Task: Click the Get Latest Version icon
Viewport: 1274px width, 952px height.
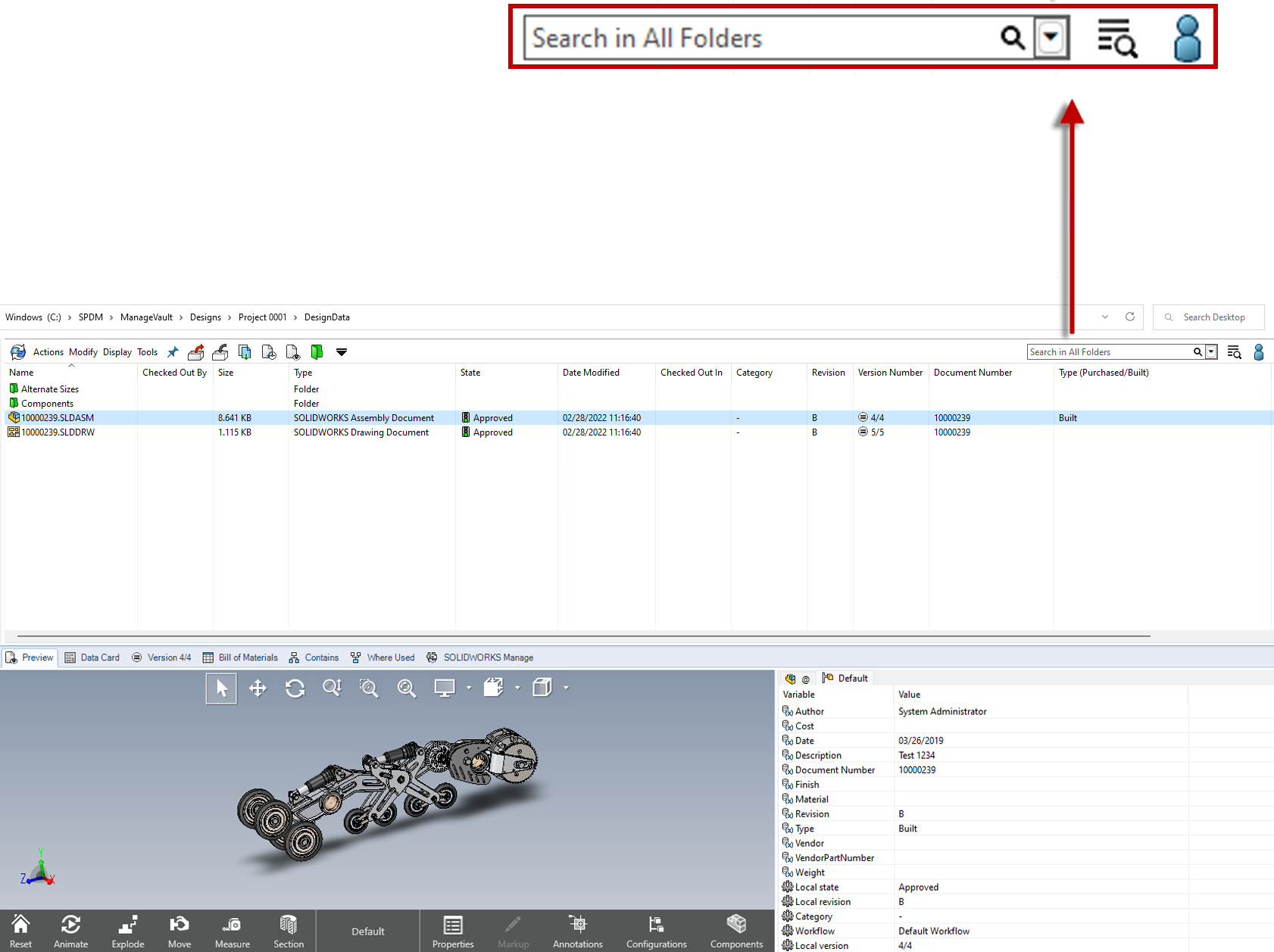Action: [x=245, y=352]
